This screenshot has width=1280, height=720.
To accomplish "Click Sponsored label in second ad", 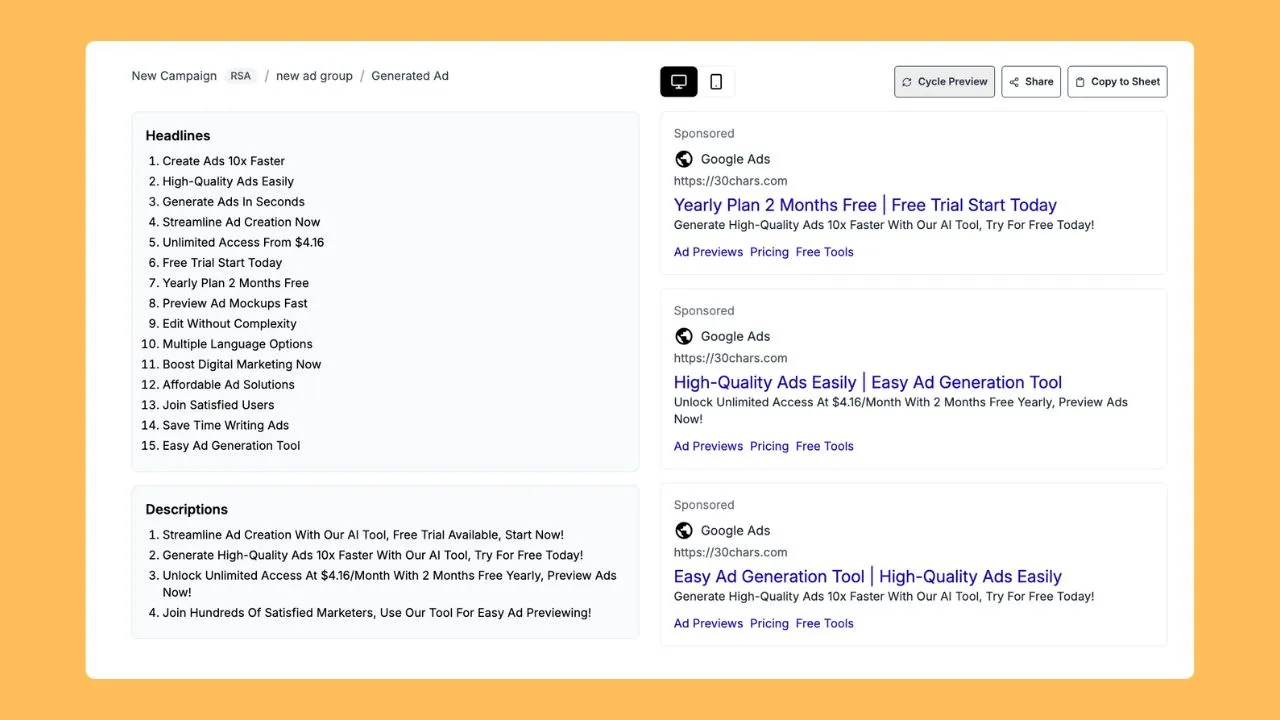I will (704, 311).
